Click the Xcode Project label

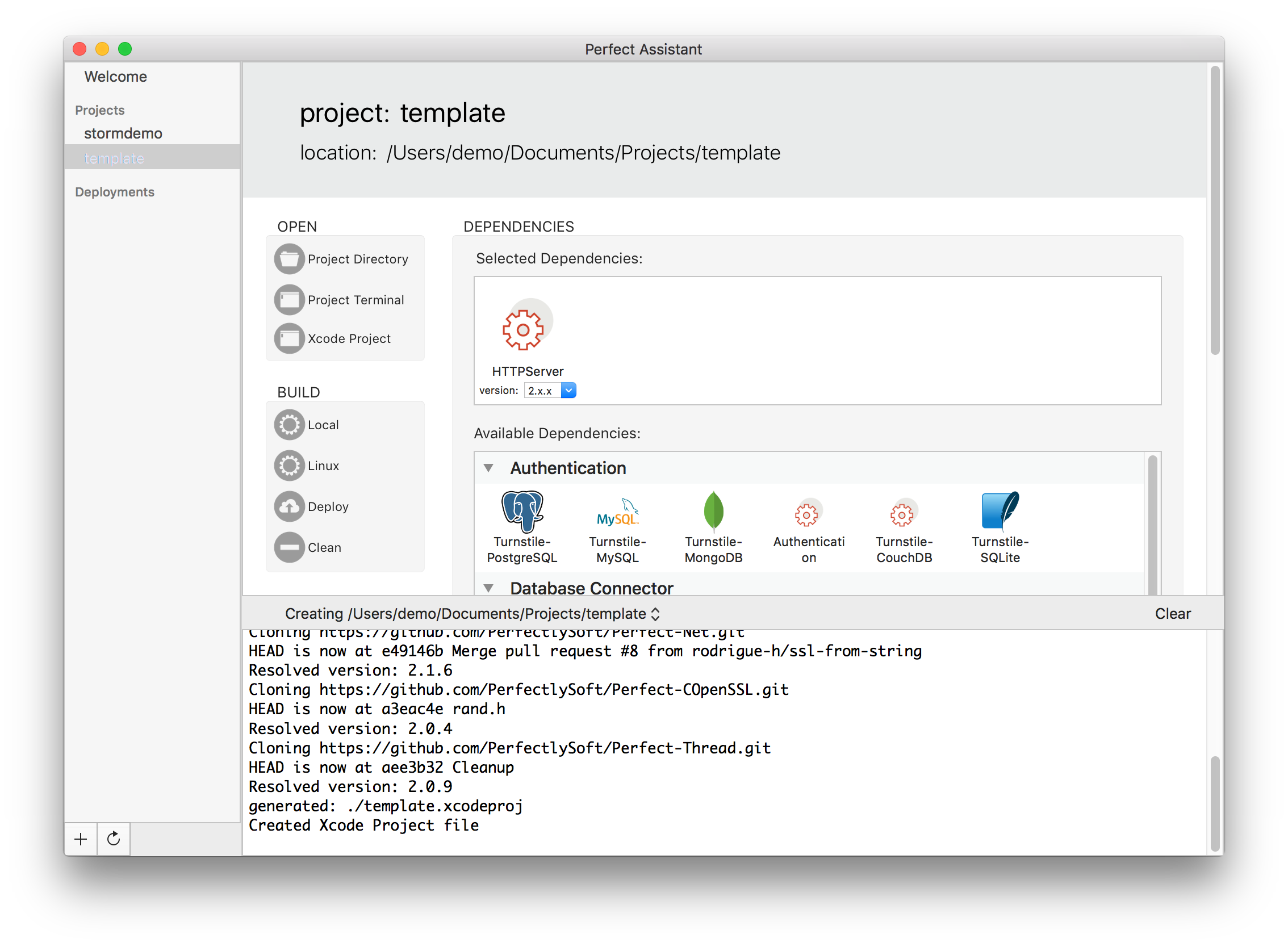[349, 339]
